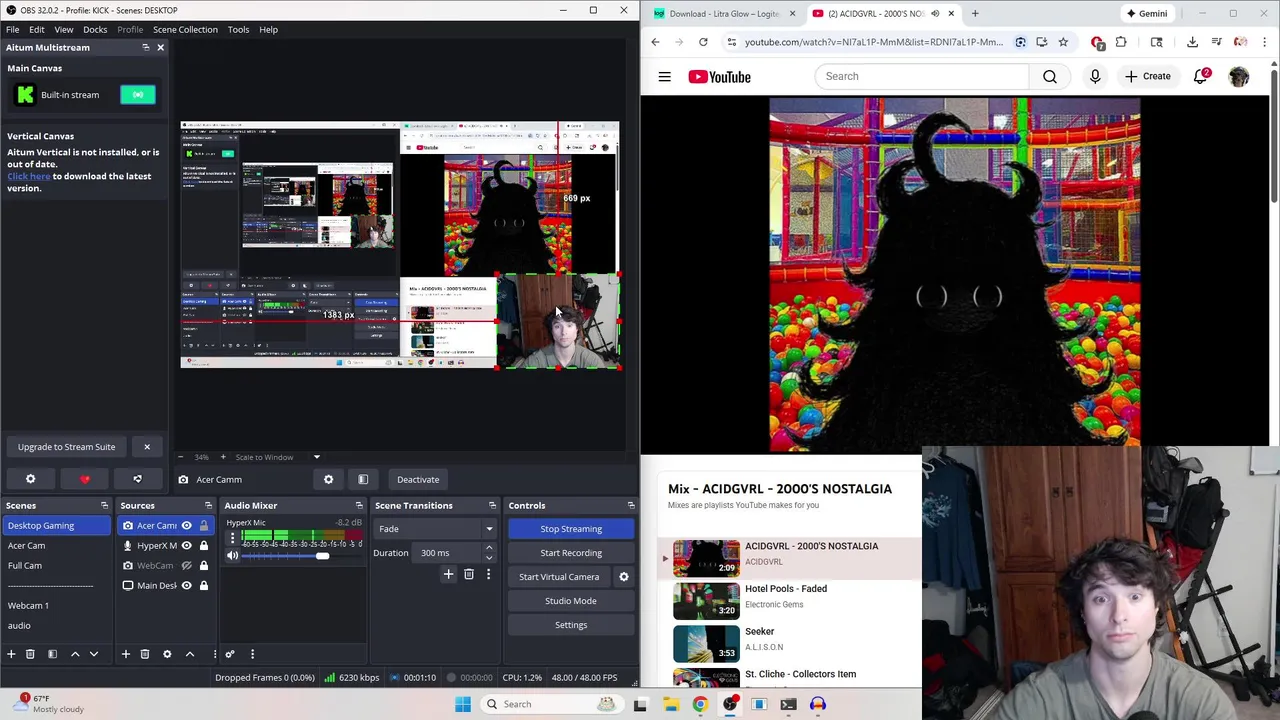Increase transition duration with up arrow
Image resolution: width=1280 pixels, height=720 pixels.
click(489, 548)
